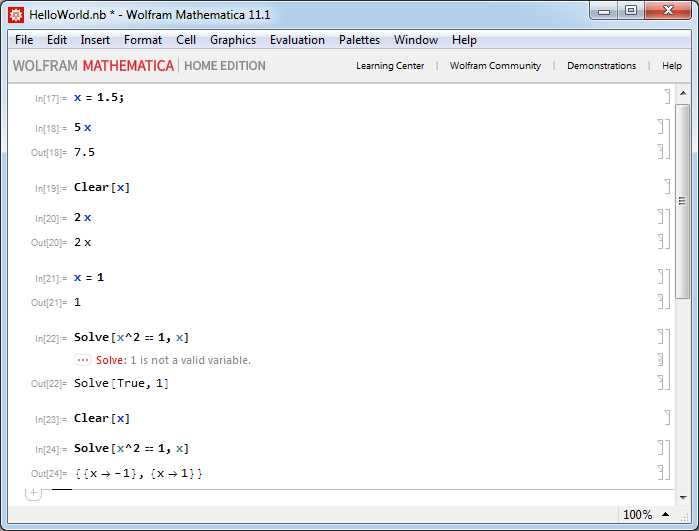Click the window resize grip icon
699x531 pixels.
[684, 517]
